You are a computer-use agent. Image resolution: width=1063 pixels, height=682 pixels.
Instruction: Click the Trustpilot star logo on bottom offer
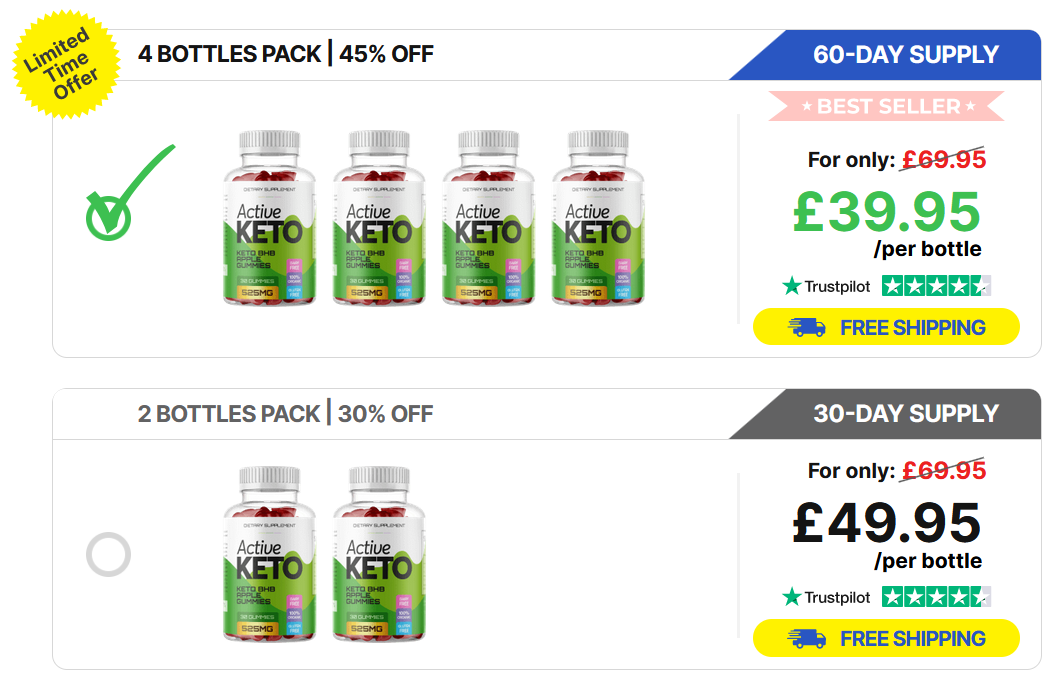789,597
